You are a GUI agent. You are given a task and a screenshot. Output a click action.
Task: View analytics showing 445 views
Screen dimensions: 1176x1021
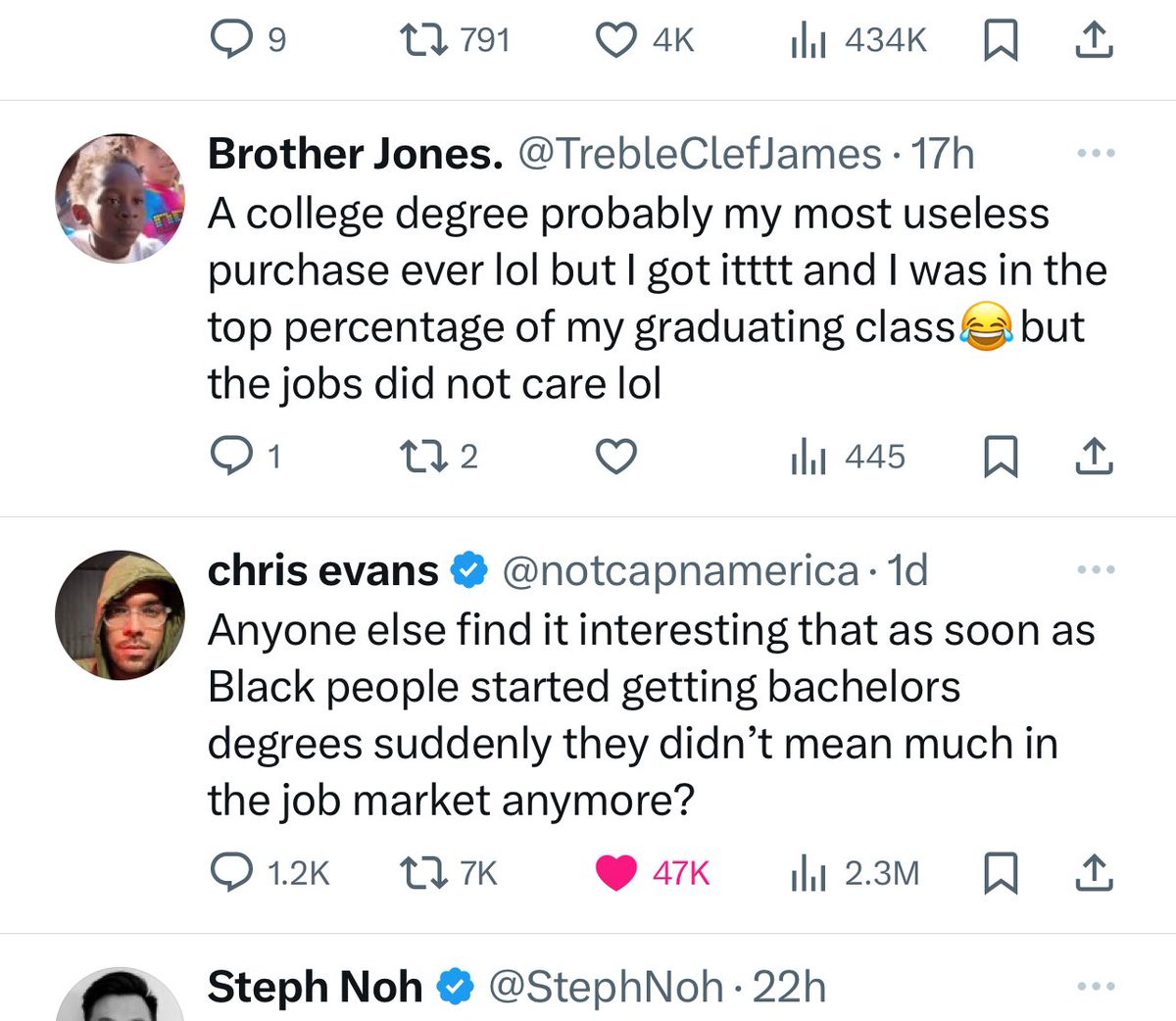coord(849,457)
